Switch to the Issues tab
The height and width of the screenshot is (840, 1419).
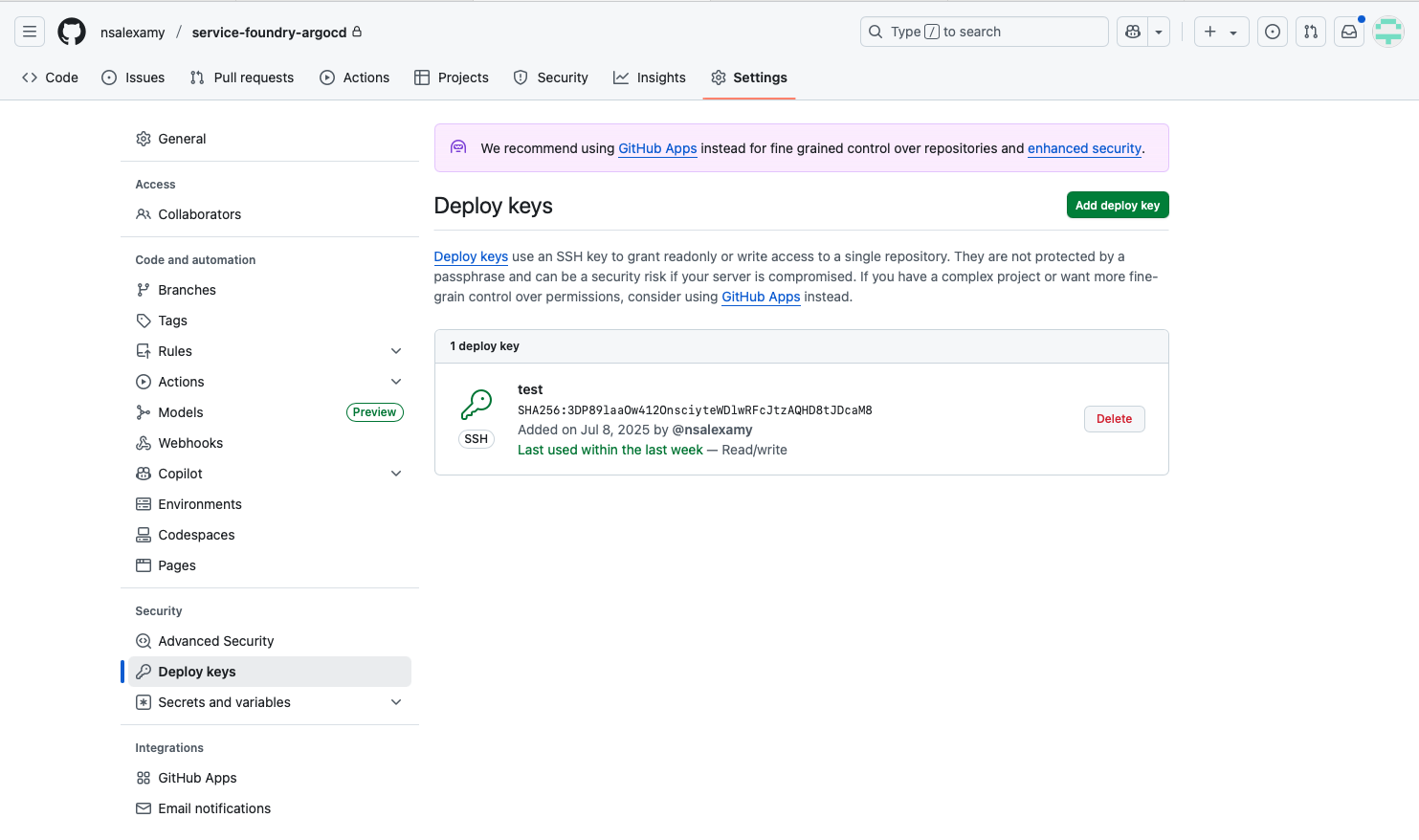[133, 77]
